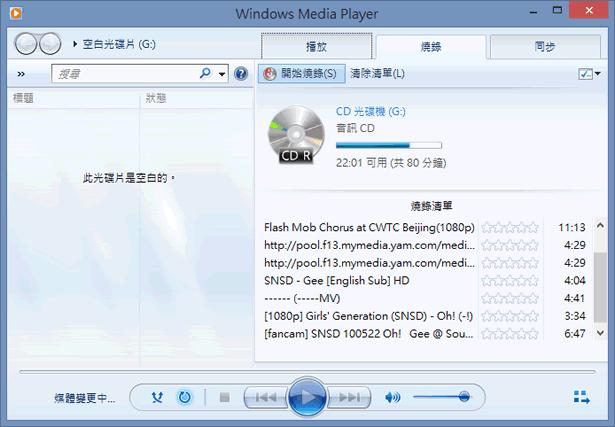Skip to the next track
Screen dimensions: 615x427
[x=349, y=398]
